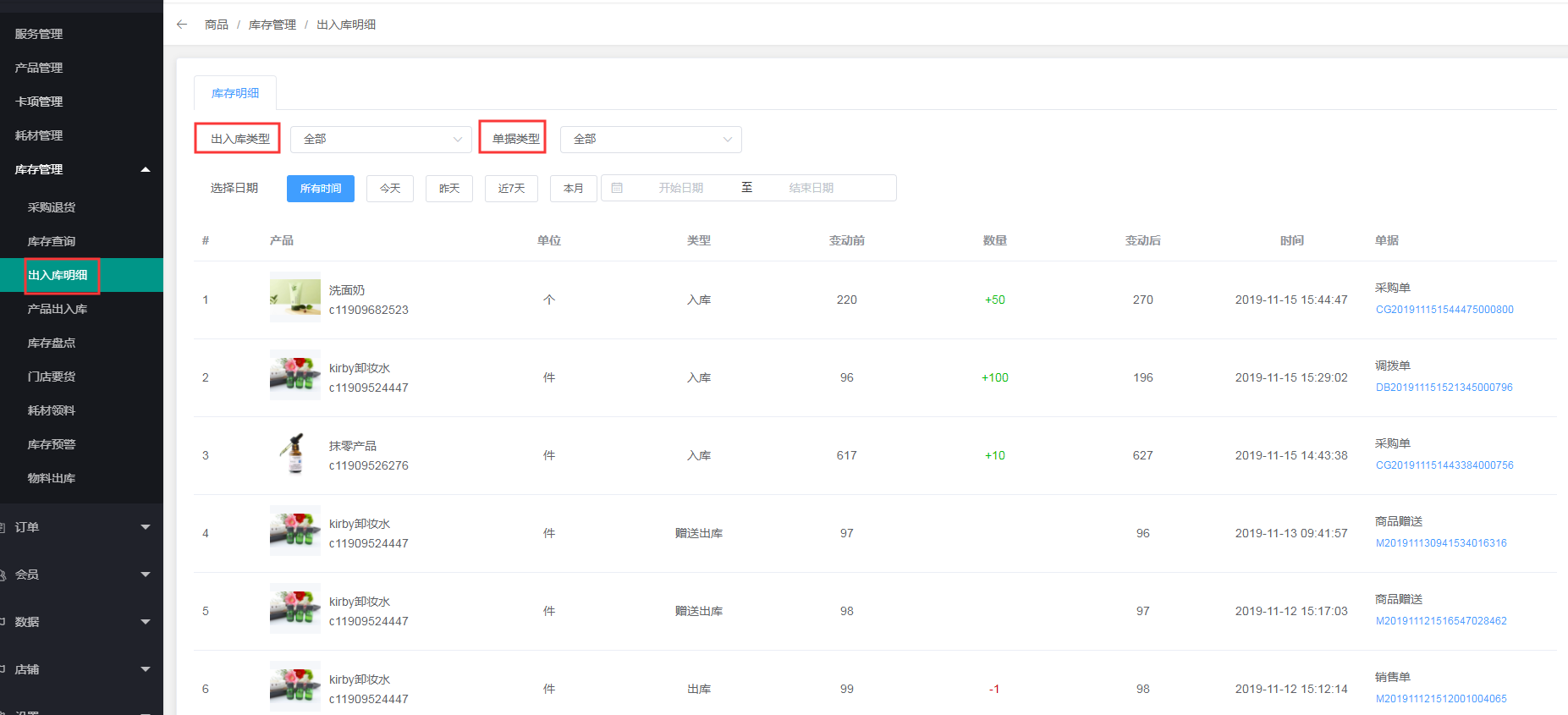Click the +50 quantity value
The height and width of the screenshot is (715, 1568).
pyautogui.click(x=995, y=300)
